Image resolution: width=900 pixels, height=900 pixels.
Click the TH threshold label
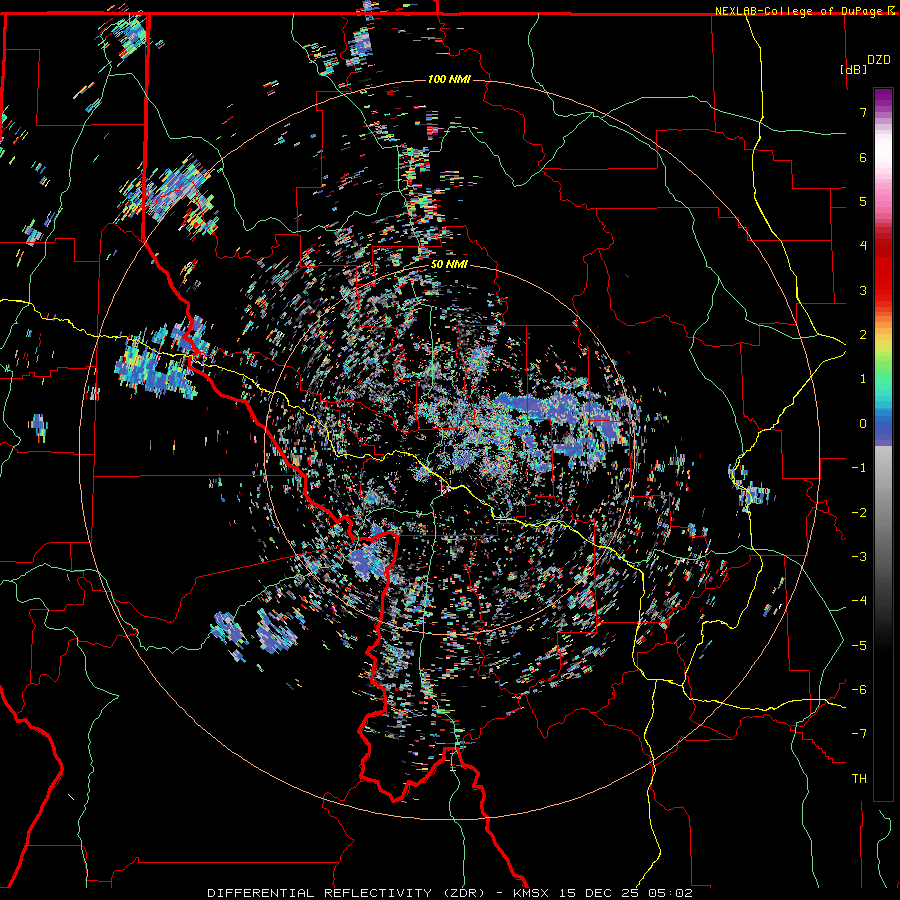pos(859,779)
